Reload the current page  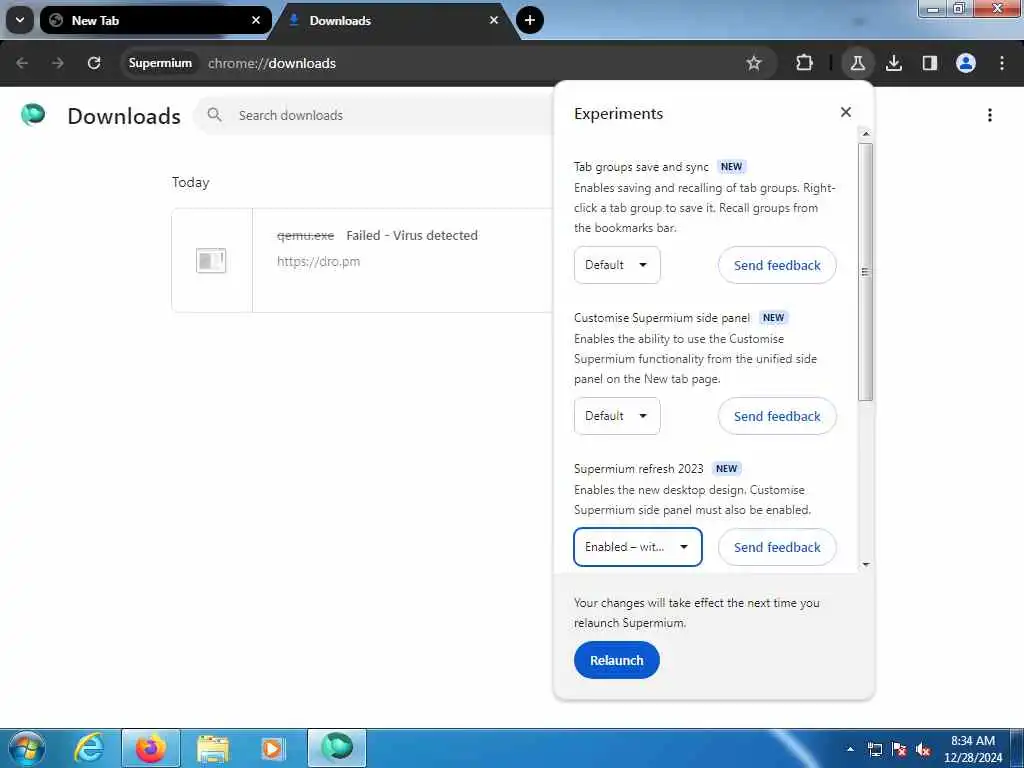[94, 63]
